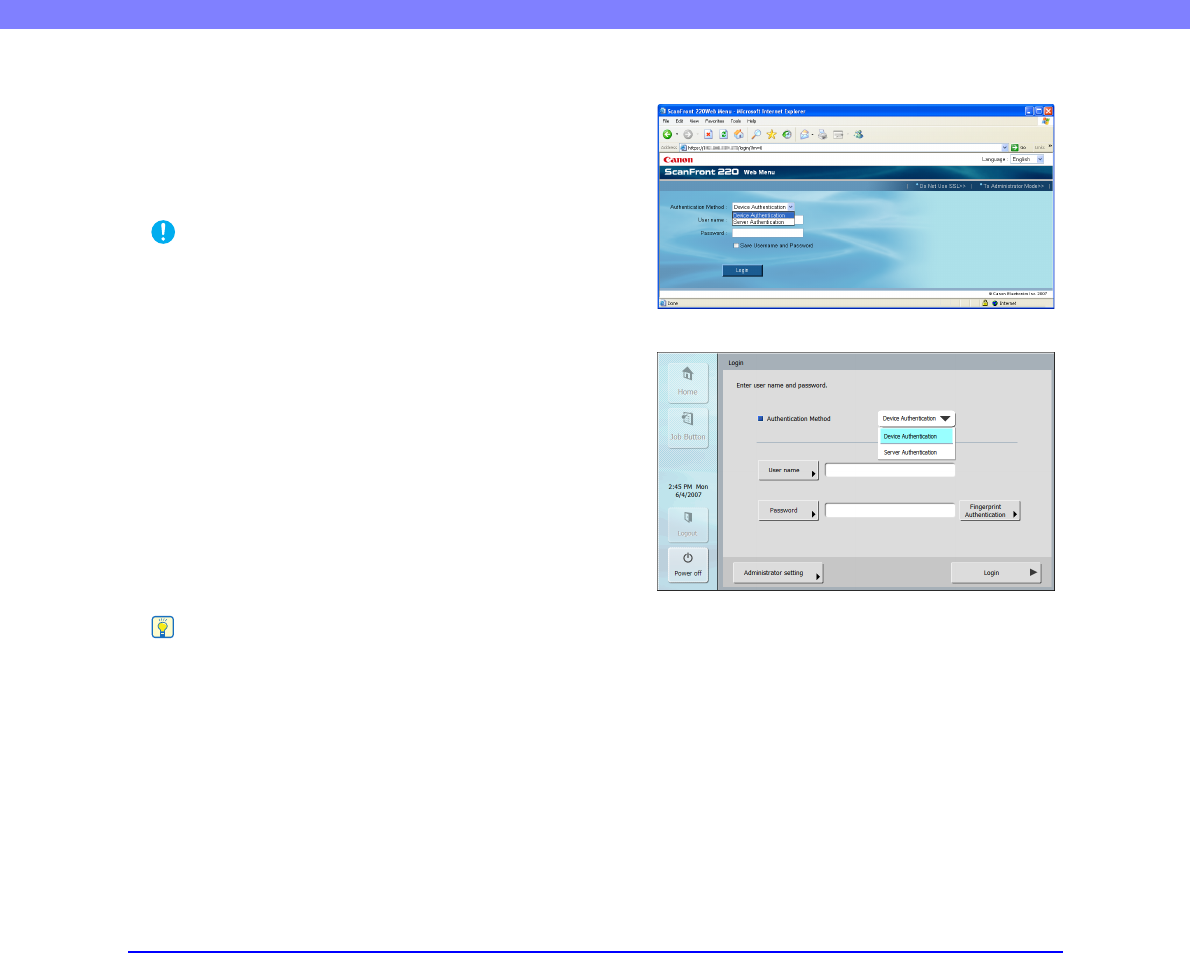Click the green Go arrow beside address bar
This screenshot has width=1190, height=953.
(x=1015, y=147)
